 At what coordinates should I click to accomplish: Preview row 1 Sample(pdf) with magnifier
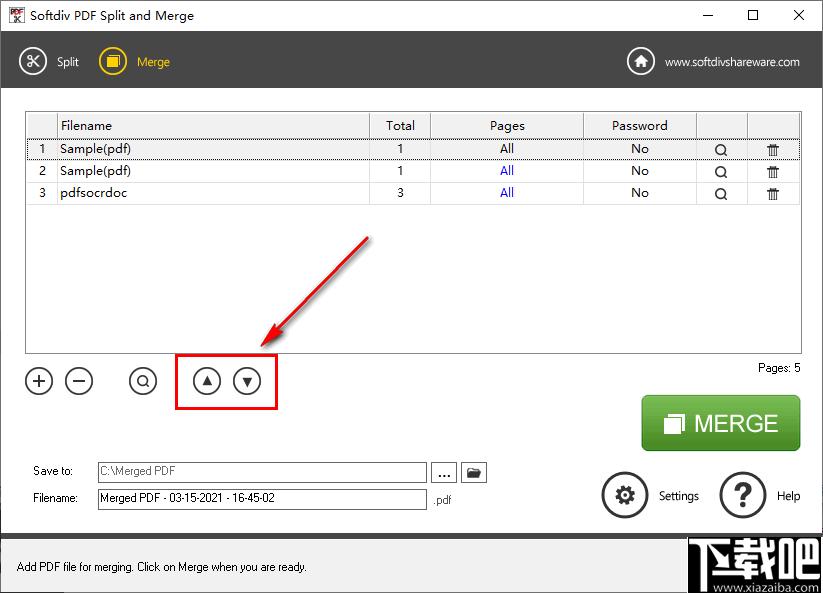click(721, 150)
